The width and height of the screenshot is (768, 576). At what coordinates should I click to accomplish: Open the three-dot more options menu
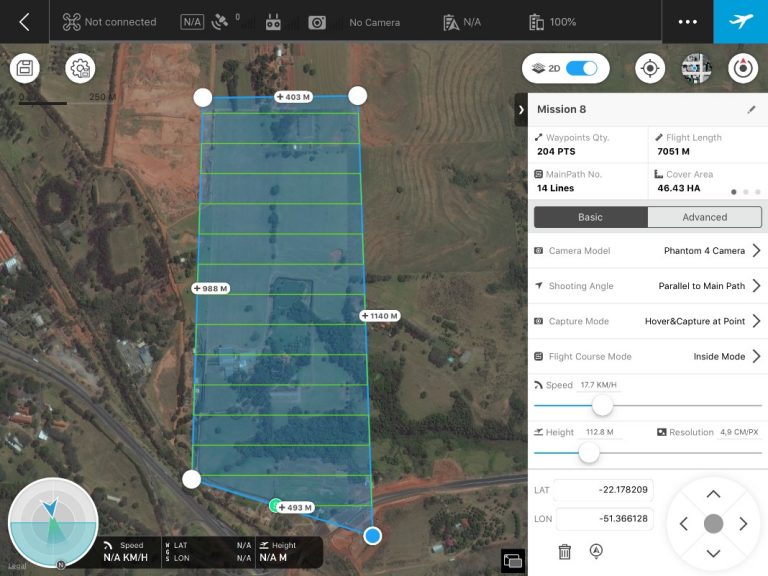[687, 22]
